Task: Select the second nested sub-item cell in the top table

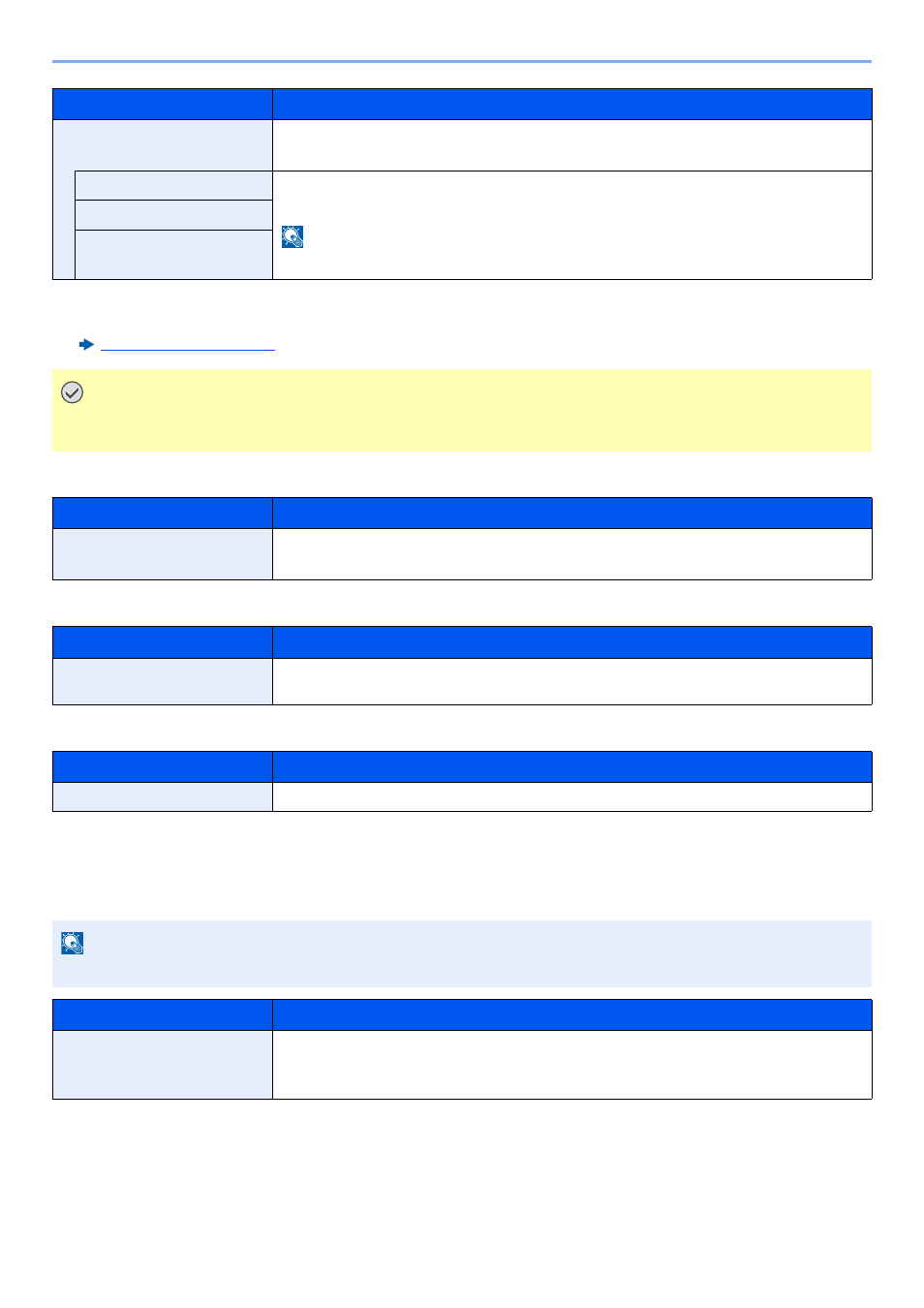Action: point(173,215)
